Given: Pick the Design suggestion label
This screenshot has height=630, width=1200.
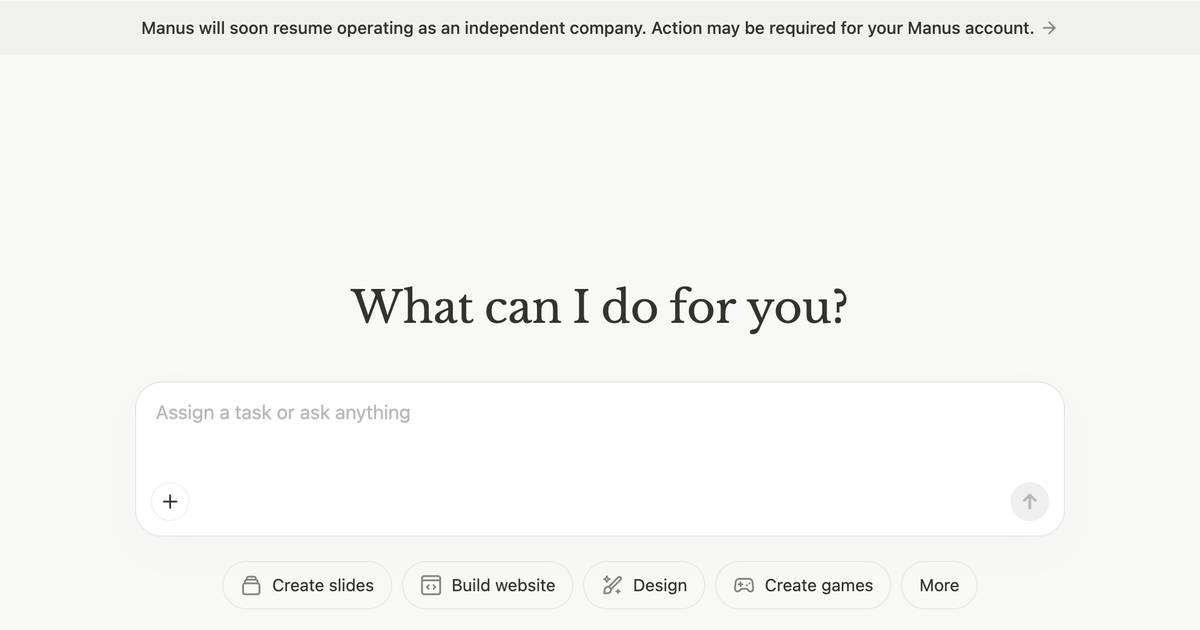Looking at the screenshot, I should pos(660,586).
